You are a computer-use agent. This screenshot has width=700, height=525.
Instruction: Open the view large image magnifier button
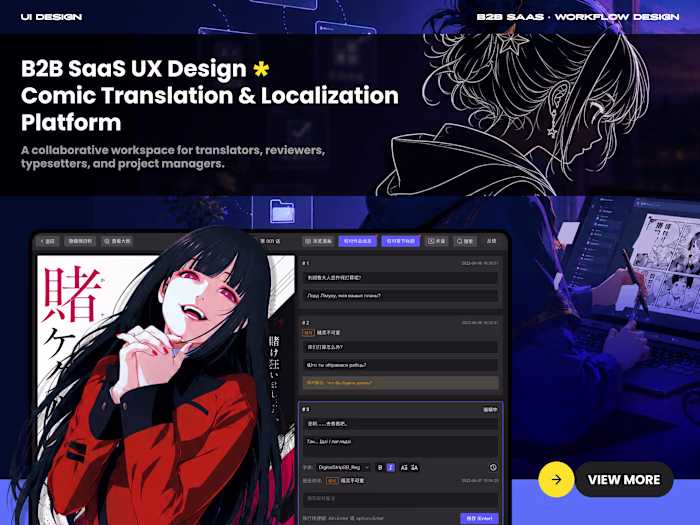(117, 241)
